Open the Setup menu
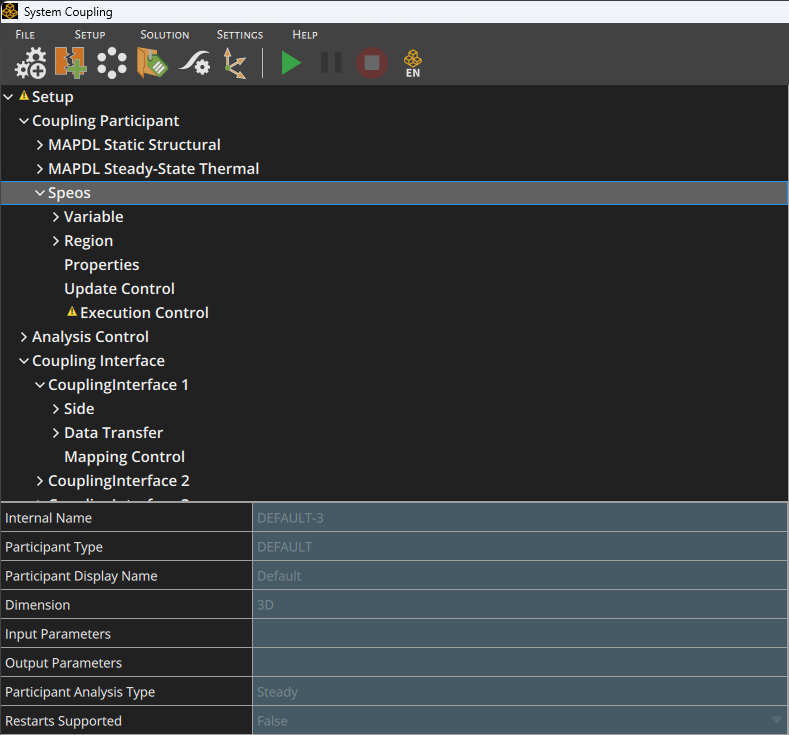Image resolution: width=789 pixels, height=735 pixels. click(90, 35)
